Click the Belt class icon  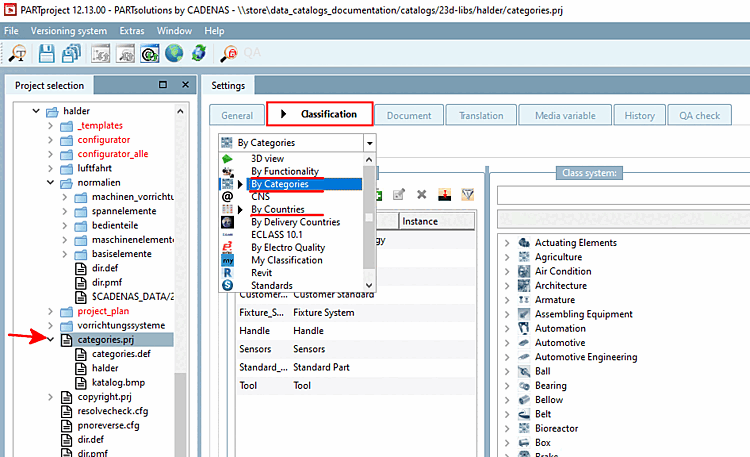pyautogui.click(x=524, y=414)
